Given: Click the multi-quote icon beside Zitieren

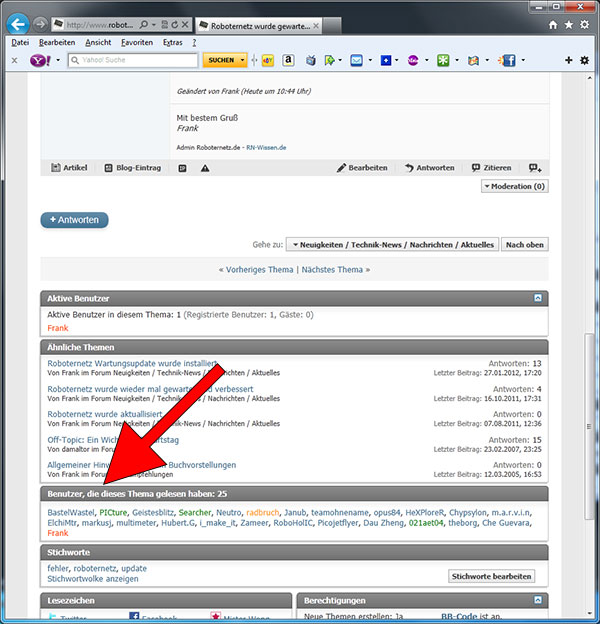Looking at the screenshot, I should click(535, 168).
